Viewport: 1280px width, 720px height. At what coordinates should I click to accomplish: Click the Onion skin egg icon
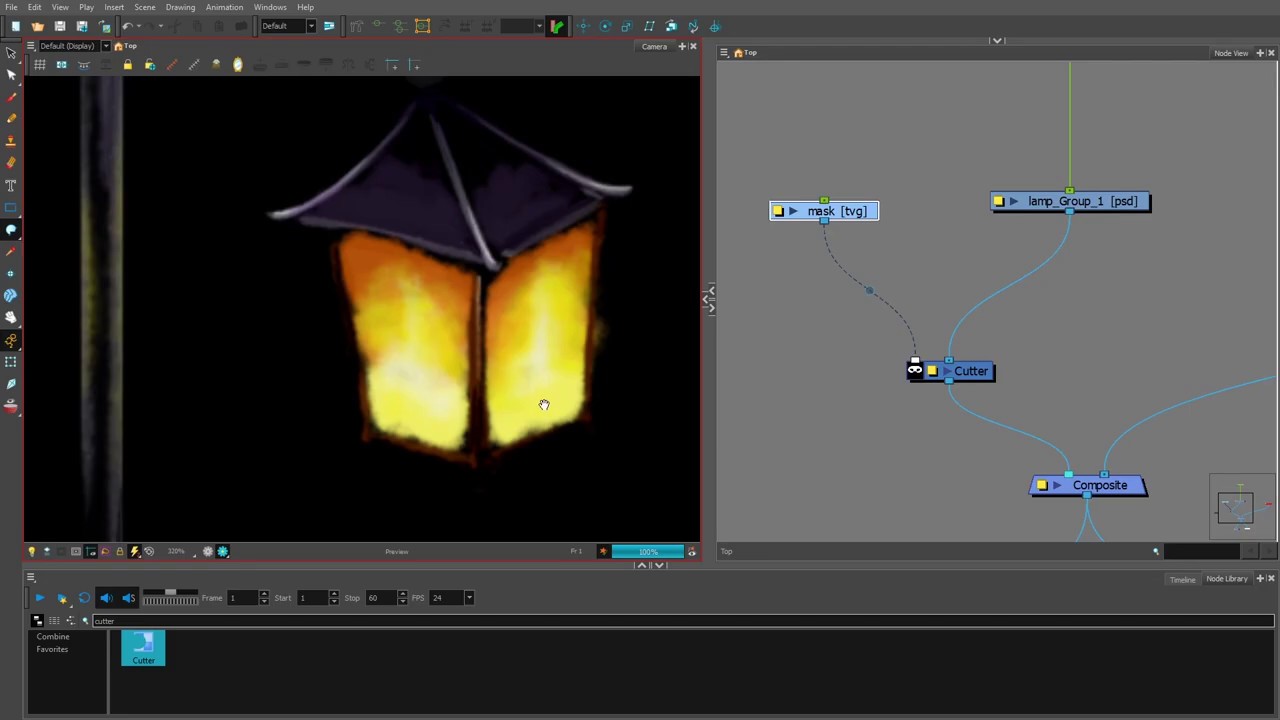237,65
